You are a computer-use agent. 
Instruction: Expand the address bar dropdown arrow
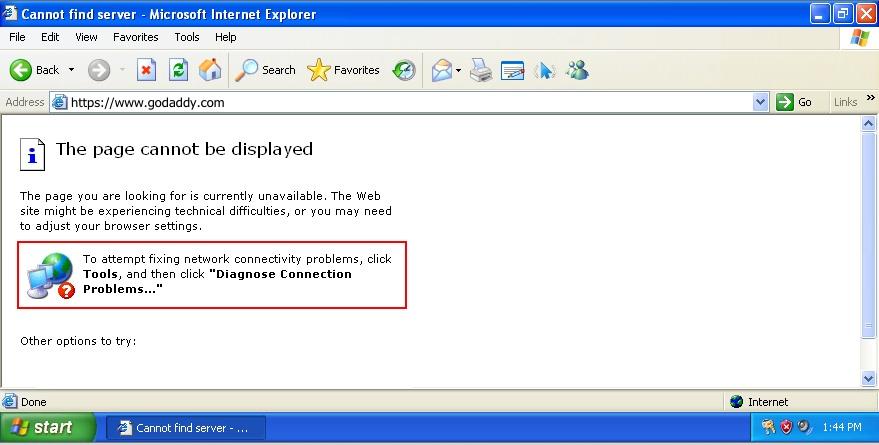[760, 103]
